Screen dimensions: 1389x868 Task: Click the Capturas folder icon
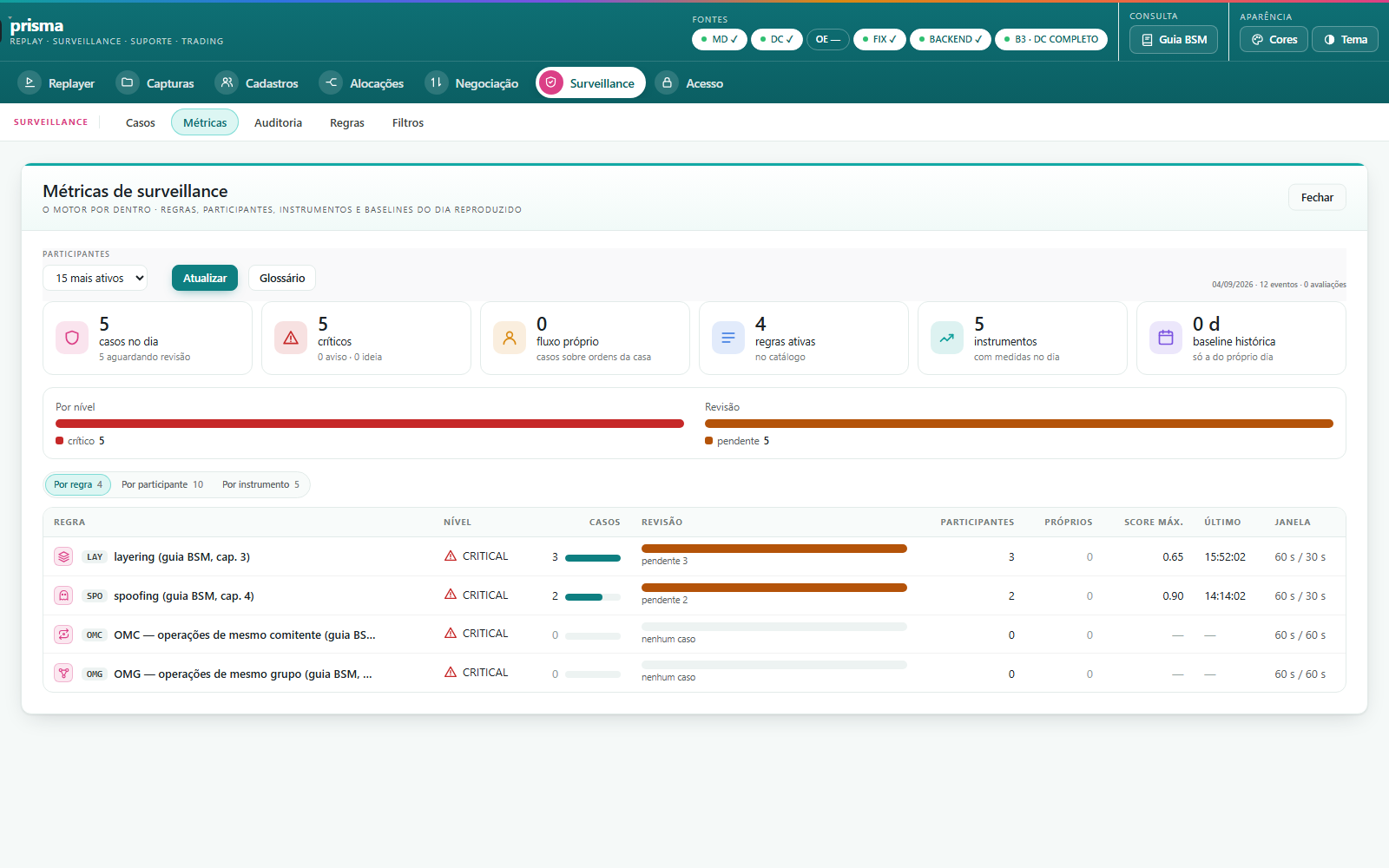128,82
